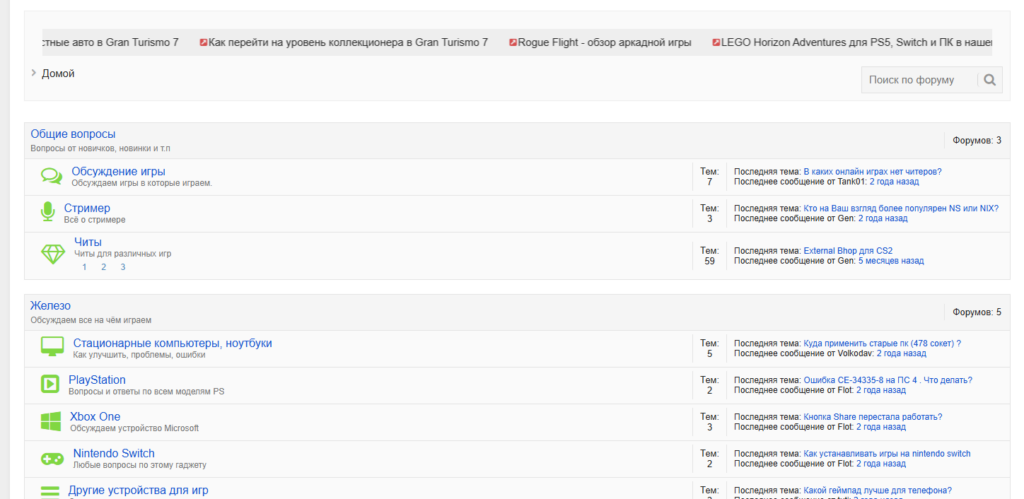Click 5 месяцев назад timestamp link
The height and width of the screenshot is (499, 1024).
coord(891,261)
